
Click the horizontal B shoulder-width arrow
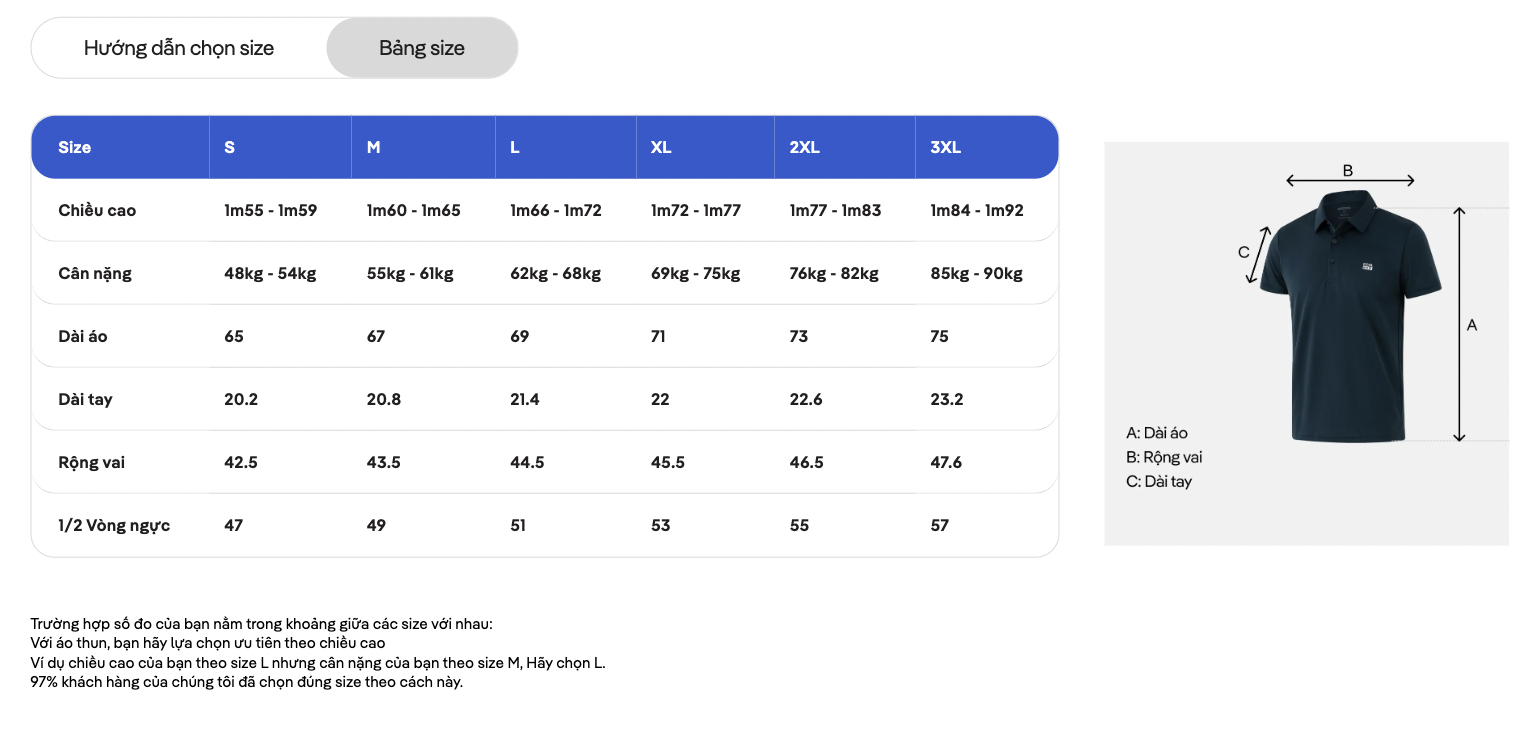1350,181
